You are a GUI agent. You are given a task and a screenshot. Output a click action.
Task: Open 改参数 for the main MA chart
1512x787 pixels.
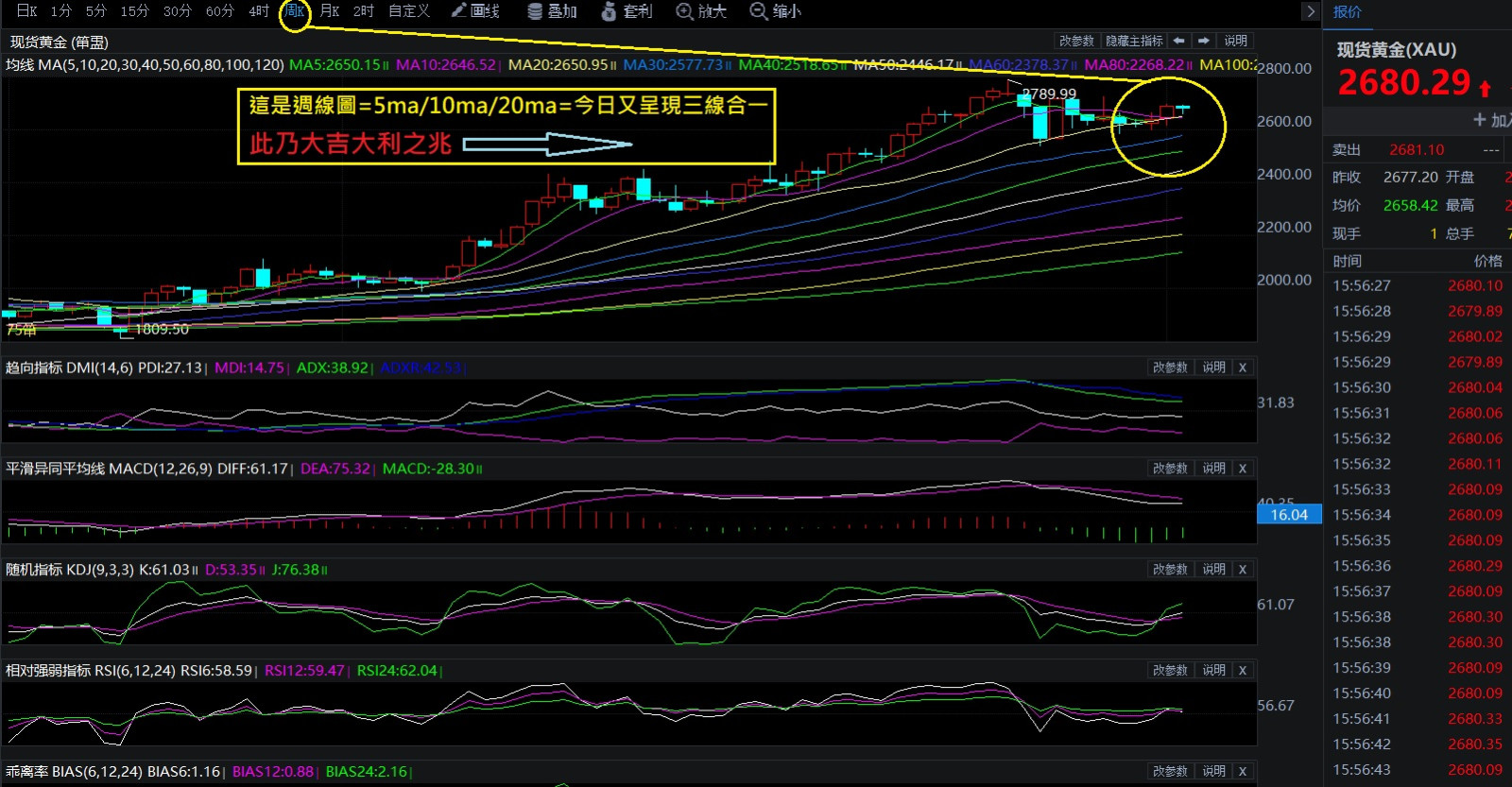pos(1076,41)
